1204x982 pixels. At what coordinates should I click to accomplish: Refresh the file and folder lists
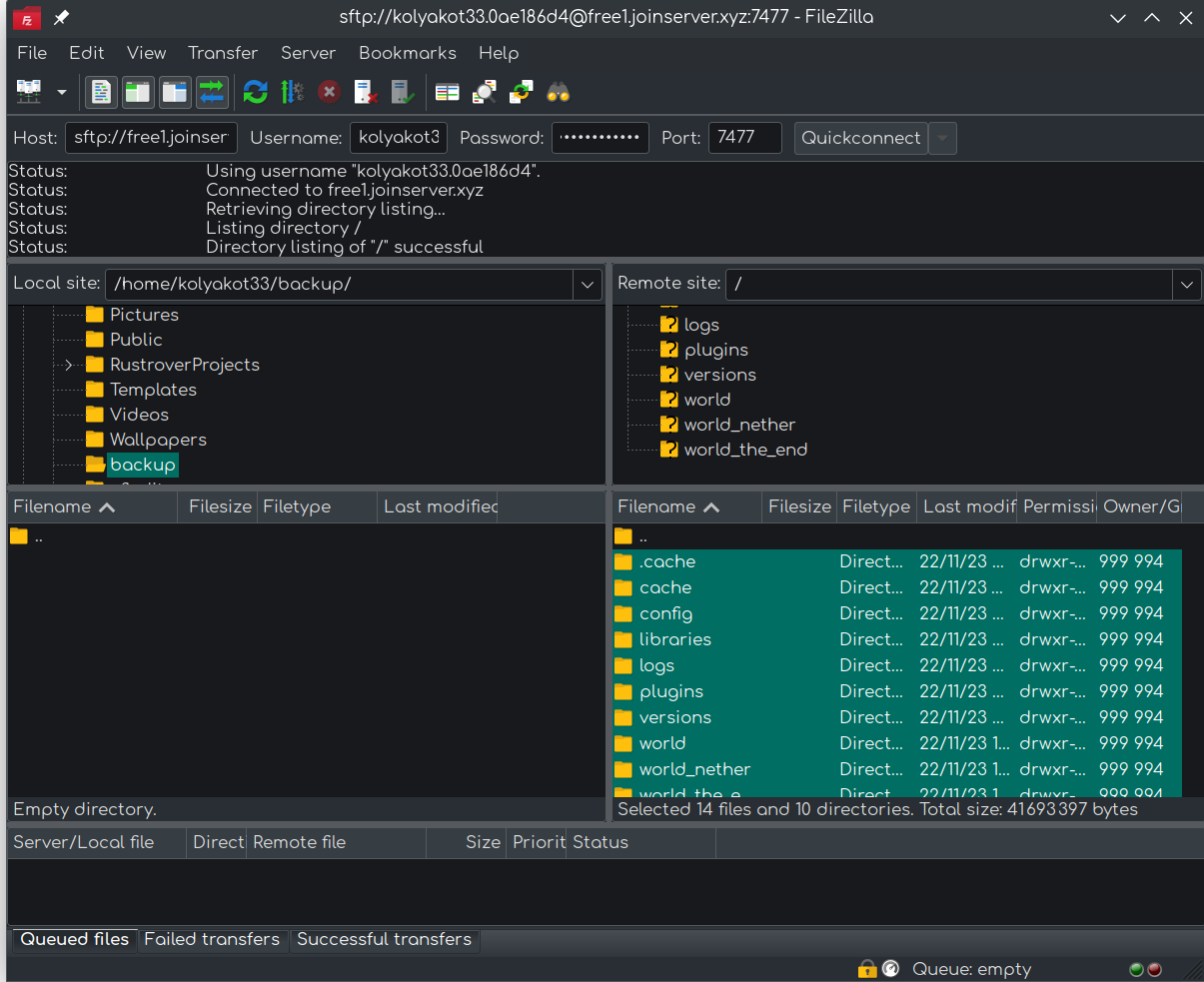[256, 93]
